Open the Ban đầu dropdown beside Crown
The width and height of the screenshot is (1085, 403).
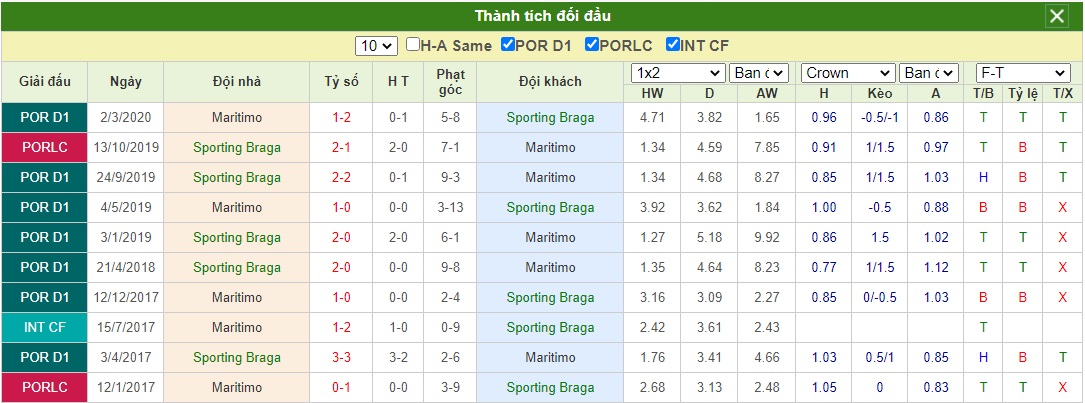point(929,73)
